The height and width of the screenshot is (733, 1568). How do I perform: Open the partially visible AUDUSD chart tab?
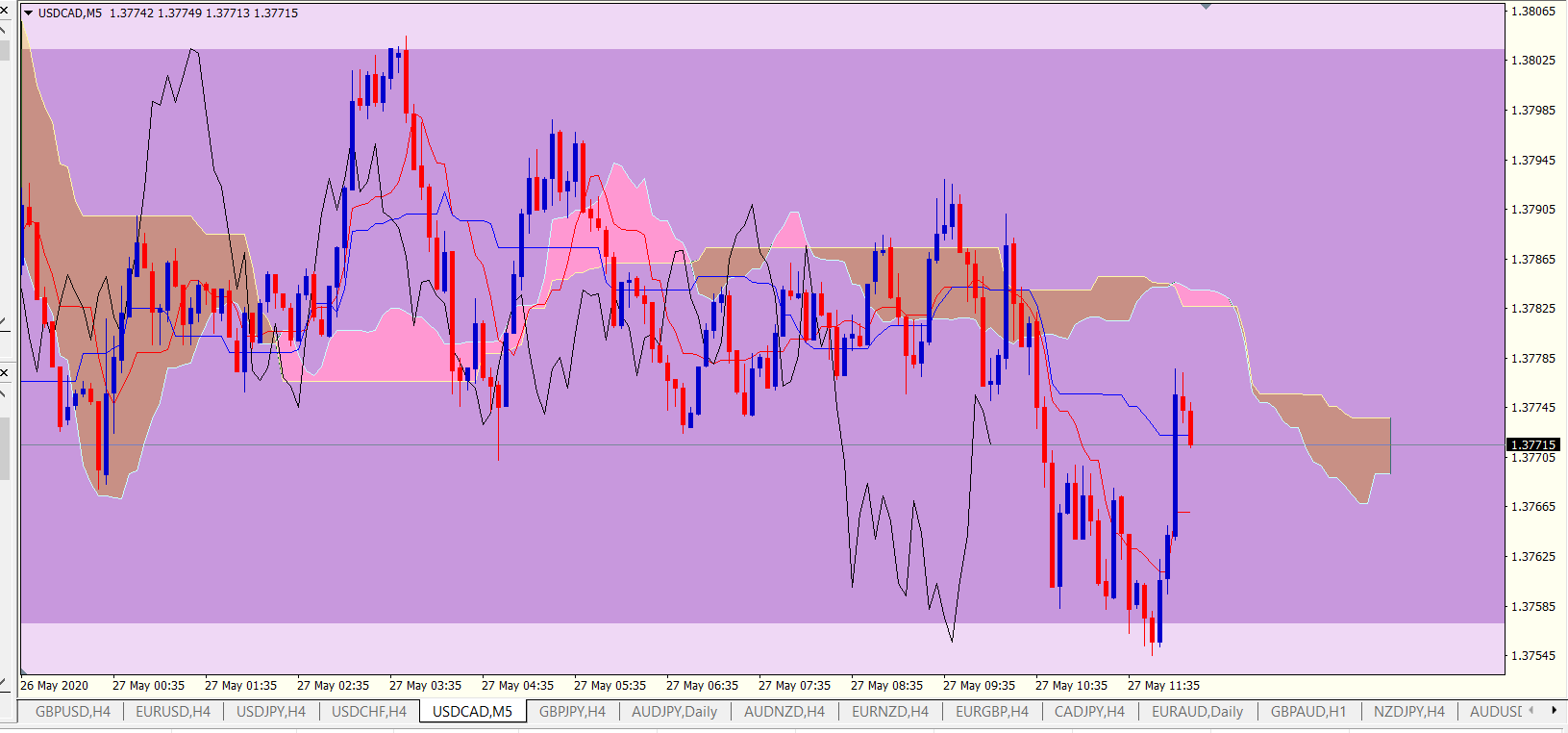tap(1496, 712)
